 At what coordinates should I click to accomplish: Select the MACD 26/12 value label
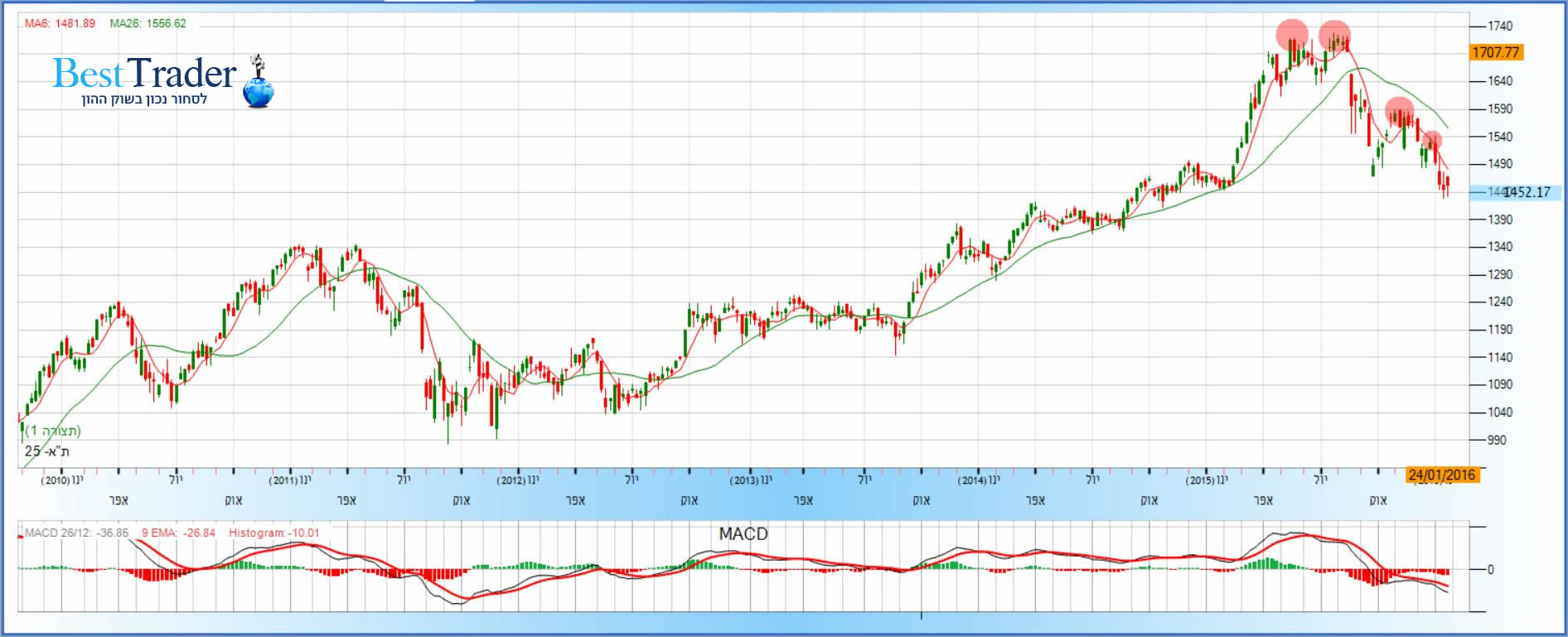click(x=76, y=533)
